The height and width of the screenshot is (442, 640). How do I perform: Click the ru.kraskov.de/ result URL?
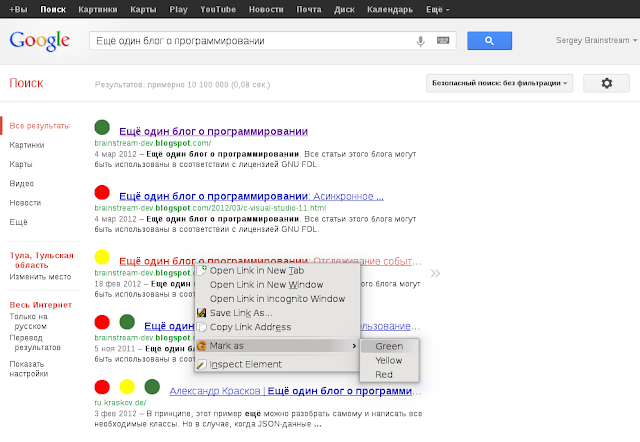point(120,402)
